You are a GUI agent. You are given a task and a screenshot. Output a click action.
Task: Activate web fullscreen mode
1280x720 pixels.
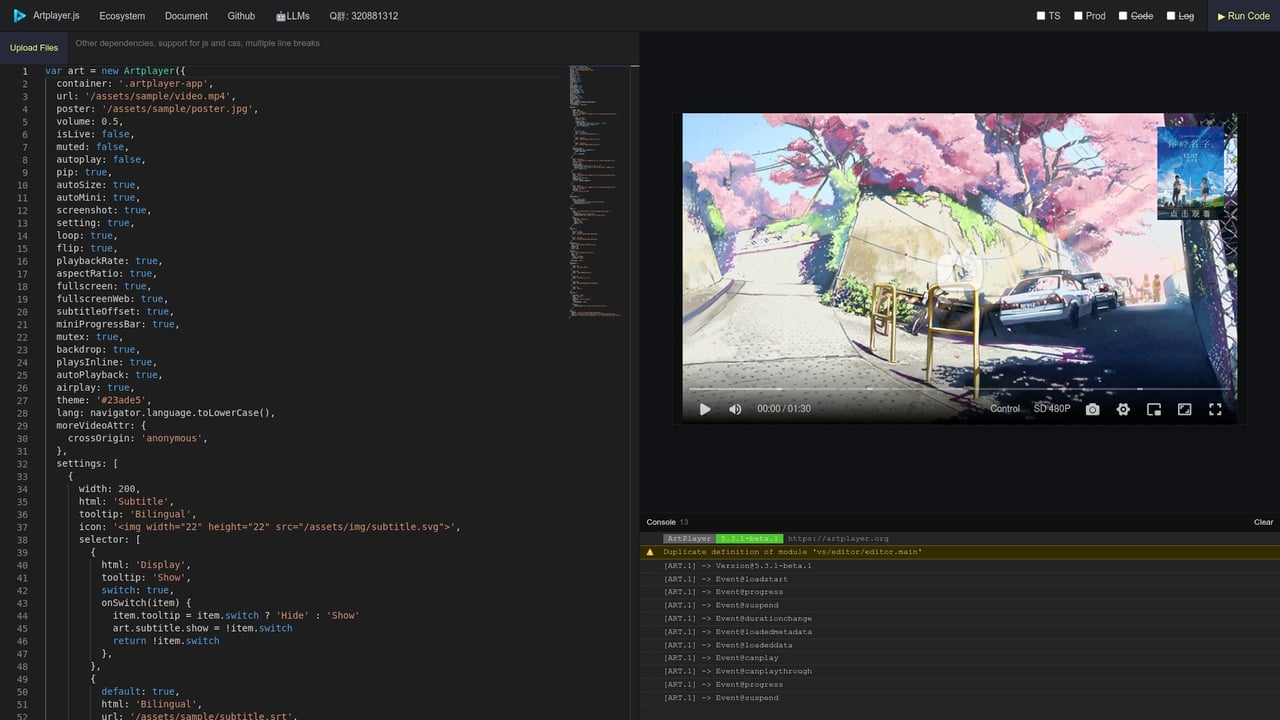coord(1184,409)
